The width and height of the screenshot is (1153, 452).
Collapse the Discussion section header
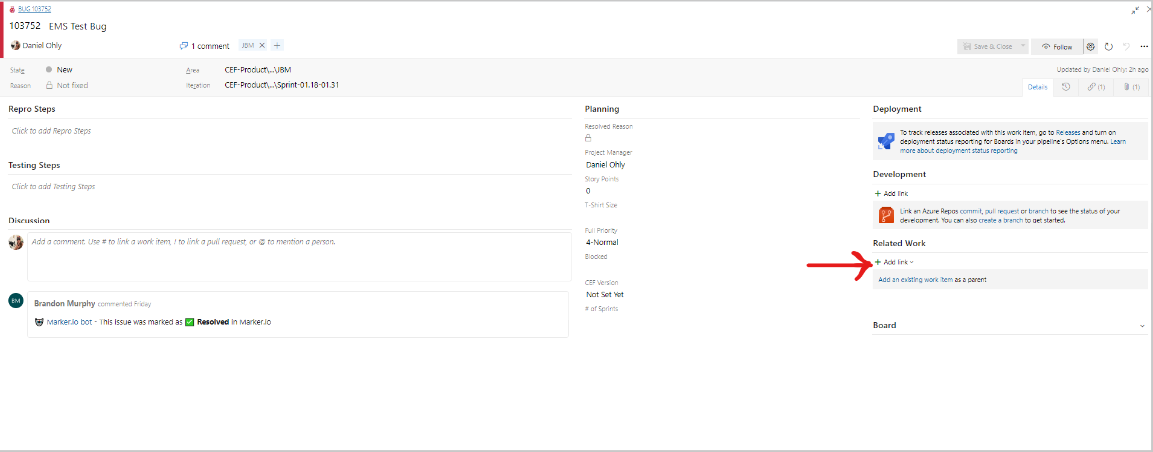(x=29, y=220)
